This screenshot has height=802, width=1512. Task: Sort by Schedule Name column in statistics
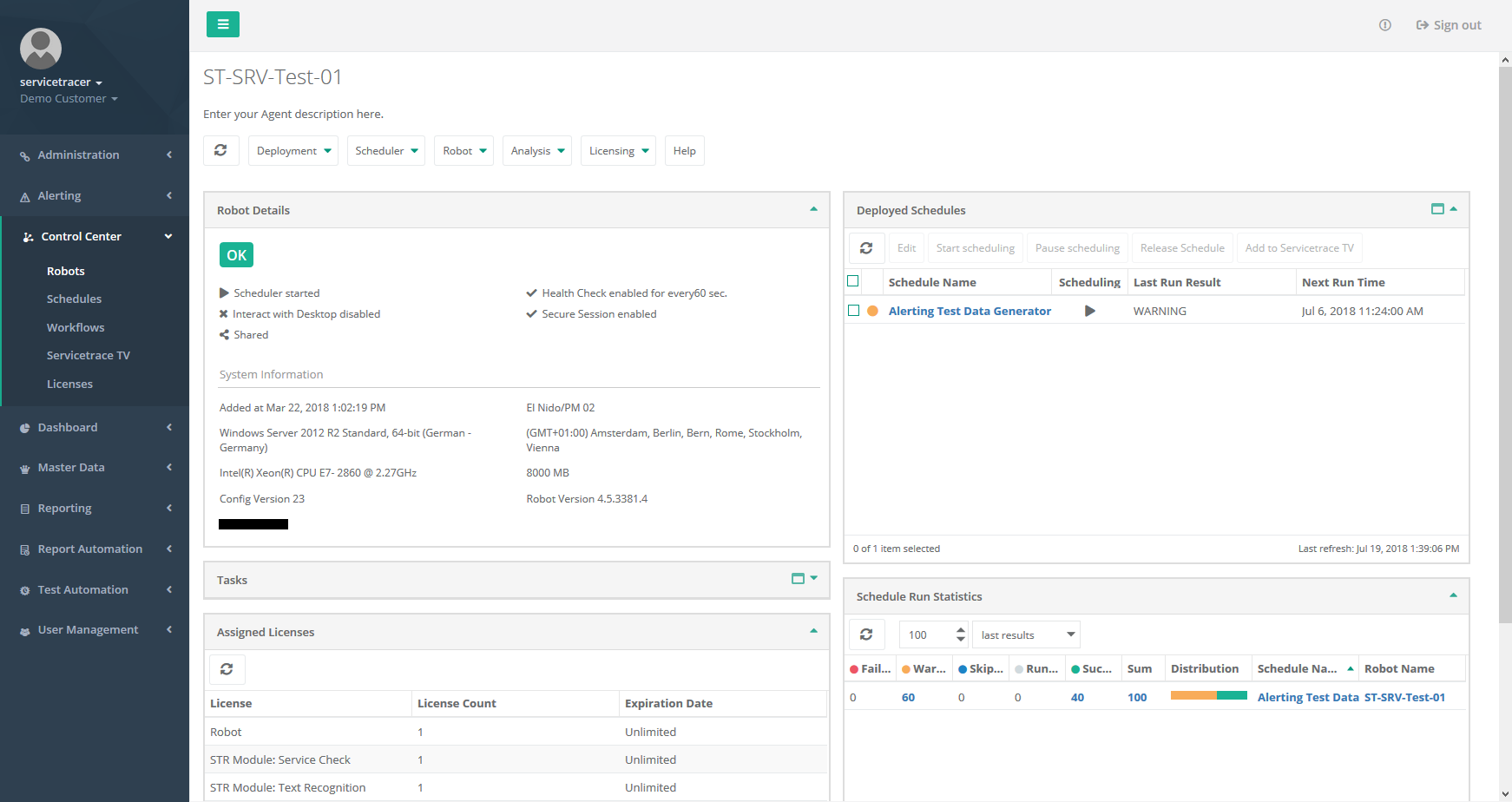(x=1305, y=668)
